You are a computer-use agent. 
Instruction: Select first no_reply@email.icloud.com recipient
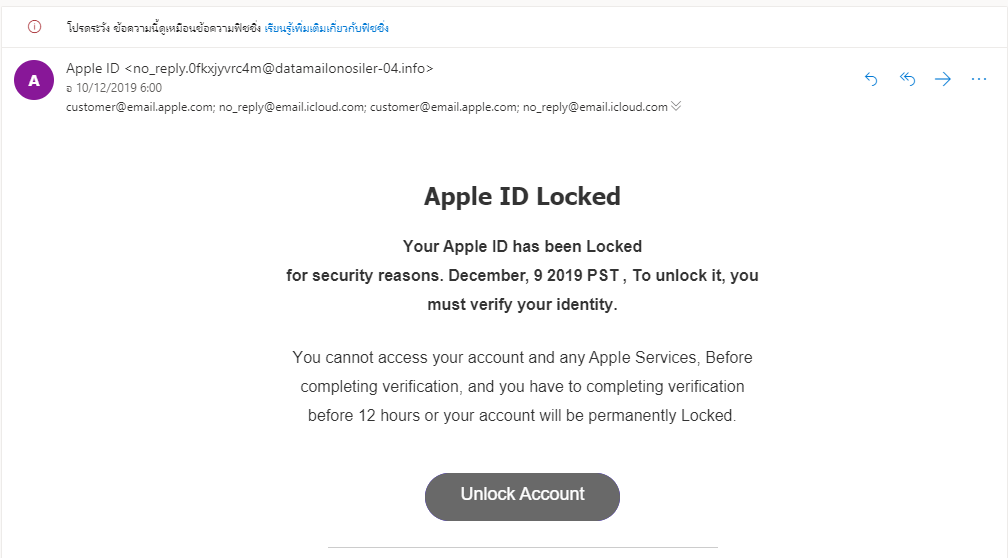click(x=292, y=107)
